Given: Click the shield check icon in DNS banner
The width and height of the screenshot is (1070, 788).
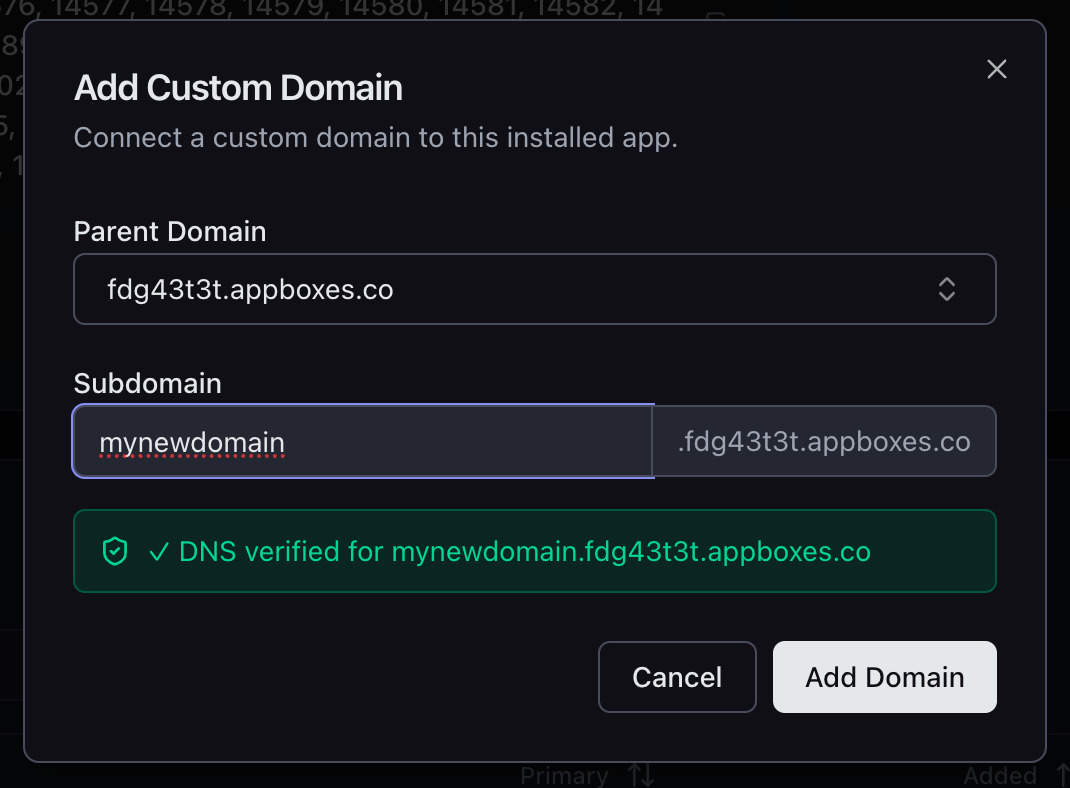Looking at the screenshot, I should click(x=115, y=551).
